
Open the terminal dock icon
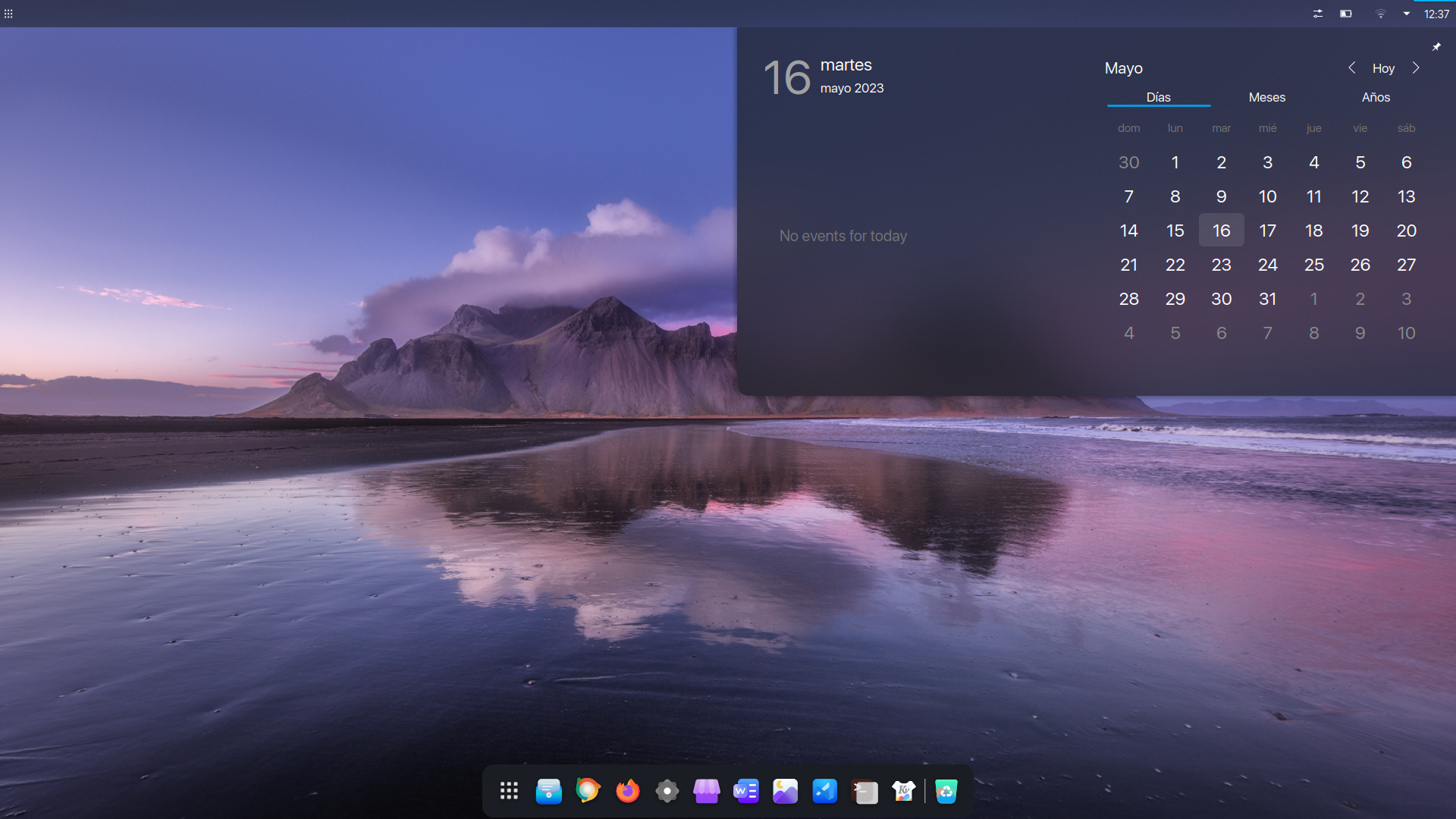click(864, 792)
